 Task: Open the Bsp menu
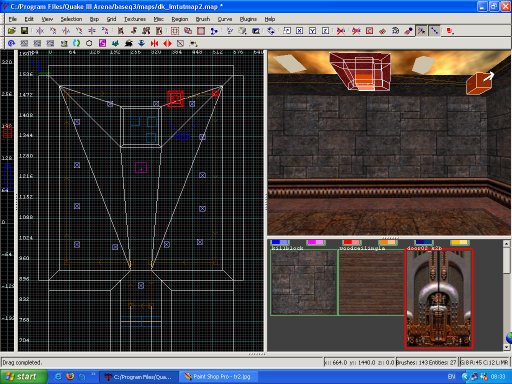pyautogui.click(x=94, y=19)
